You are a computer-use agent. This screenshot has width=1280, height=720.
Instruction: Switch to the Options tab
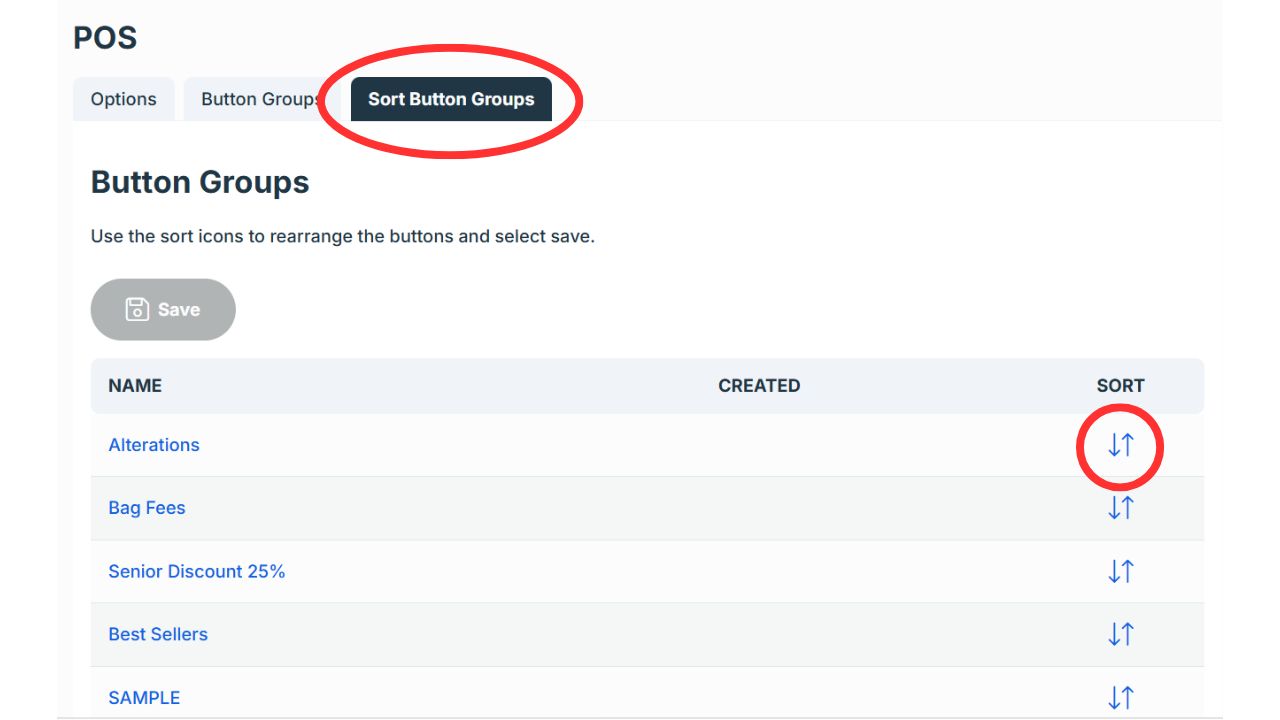[124, 99]
